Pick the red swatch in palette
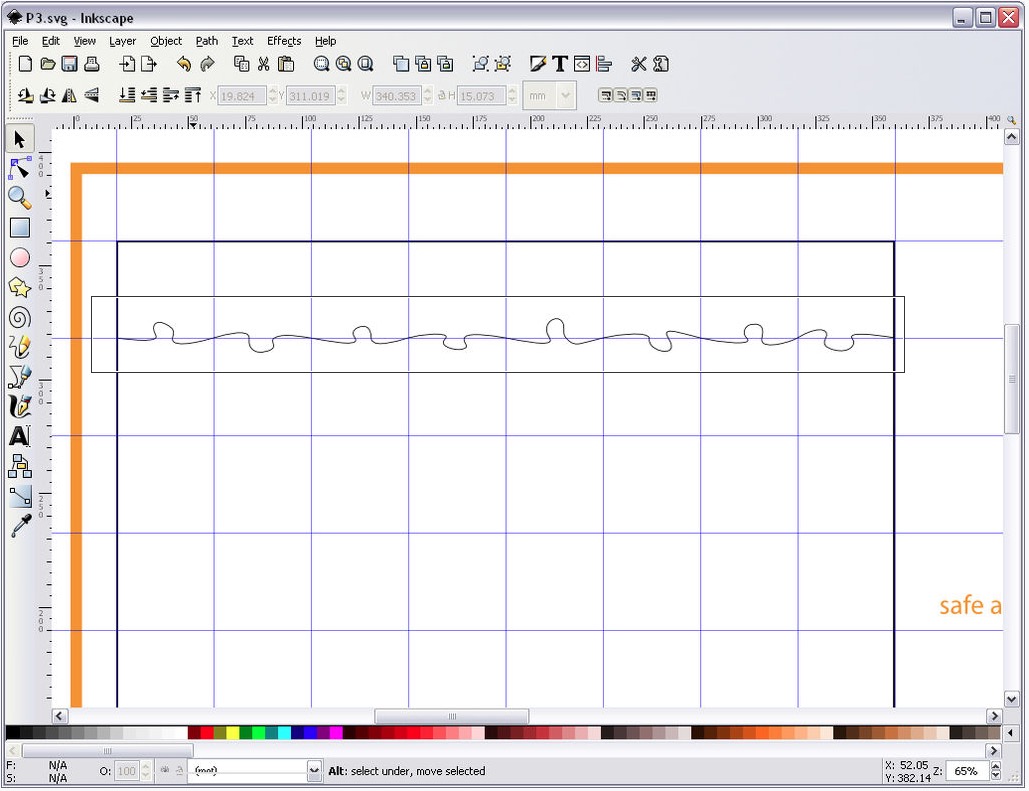This screenshot has height=791, width=1029. click(x=207, y=733)
